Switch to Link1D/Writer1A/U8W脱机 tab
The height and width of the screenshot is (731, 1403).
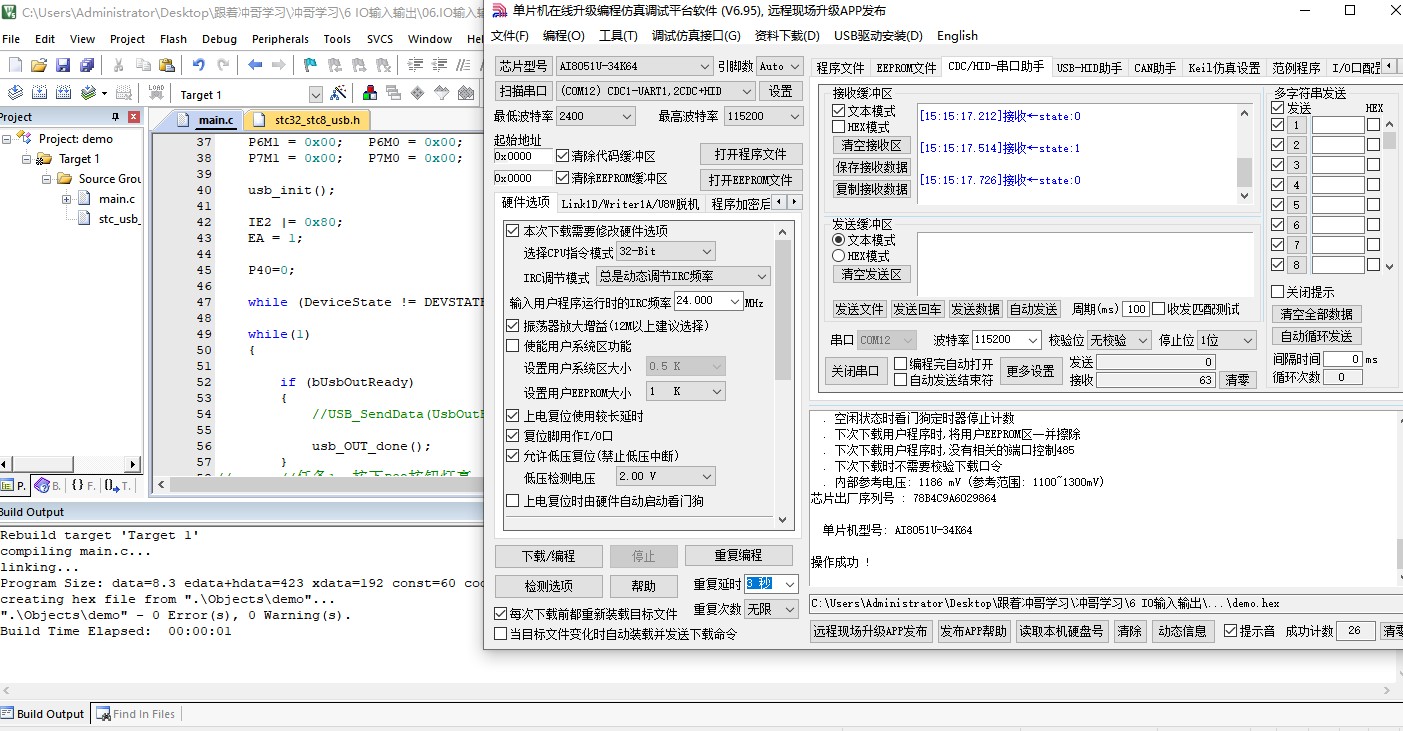click(630, 203)
